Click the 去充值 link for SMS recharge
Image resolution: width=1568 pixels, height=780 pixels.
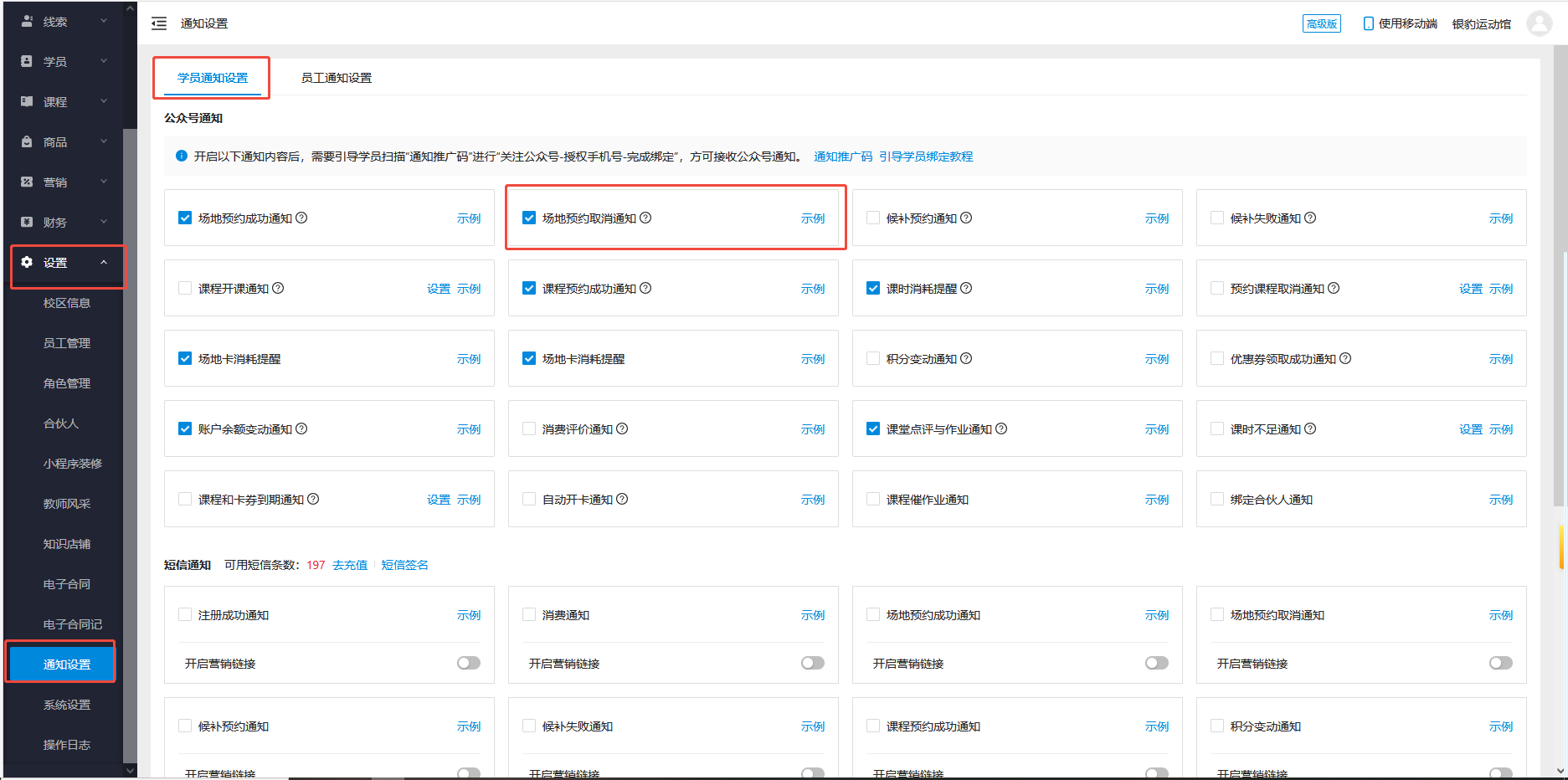[x=349, y=565]
